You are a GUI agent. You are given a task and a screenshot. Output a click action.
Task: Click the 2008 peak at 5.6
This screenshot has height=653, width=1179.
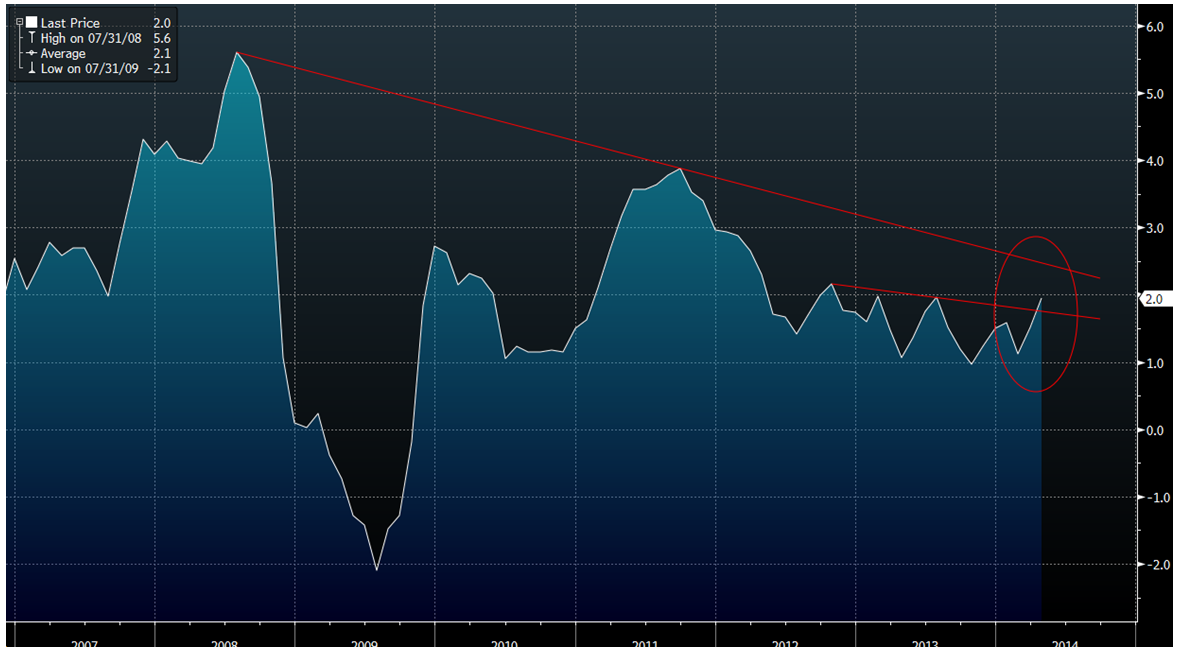click(237, 53)
